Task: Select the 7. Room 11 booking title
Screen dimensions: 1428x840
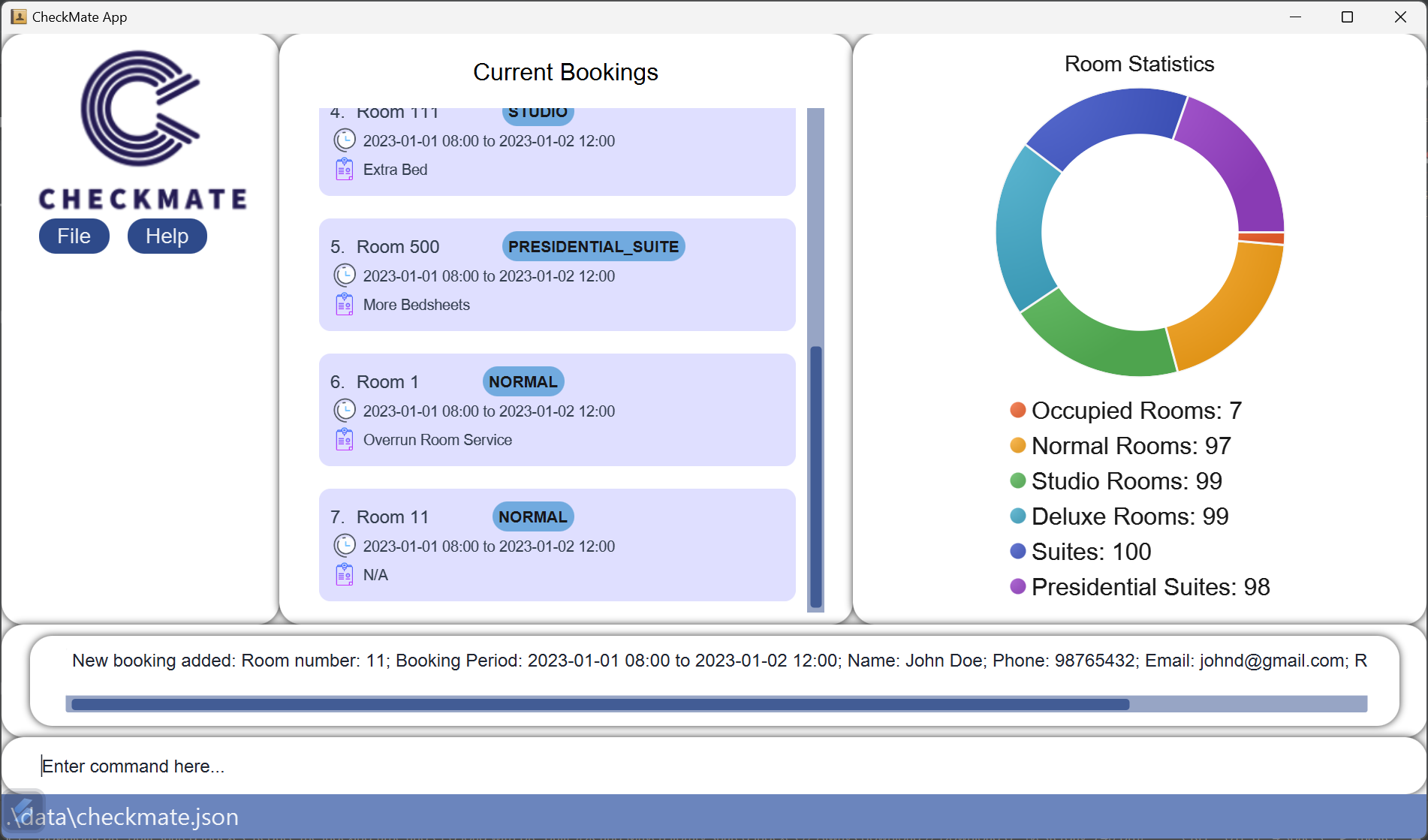Action: [379, 517]
